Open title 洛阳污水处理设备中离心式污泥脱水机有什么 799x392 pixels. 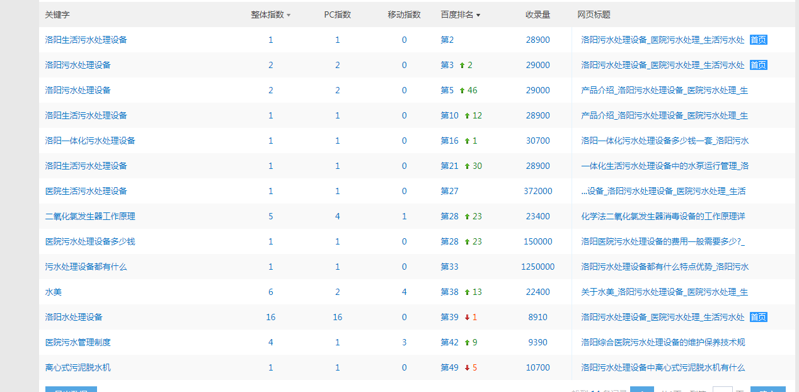tap(663, 368)
